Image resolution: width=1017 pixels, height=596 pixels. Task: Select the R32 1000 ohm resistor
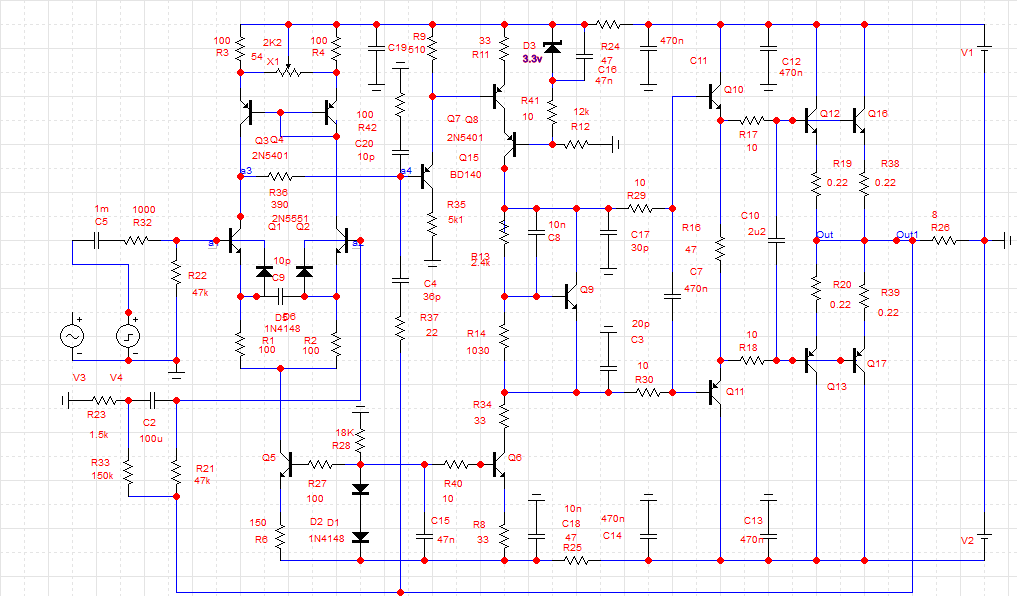136,241
